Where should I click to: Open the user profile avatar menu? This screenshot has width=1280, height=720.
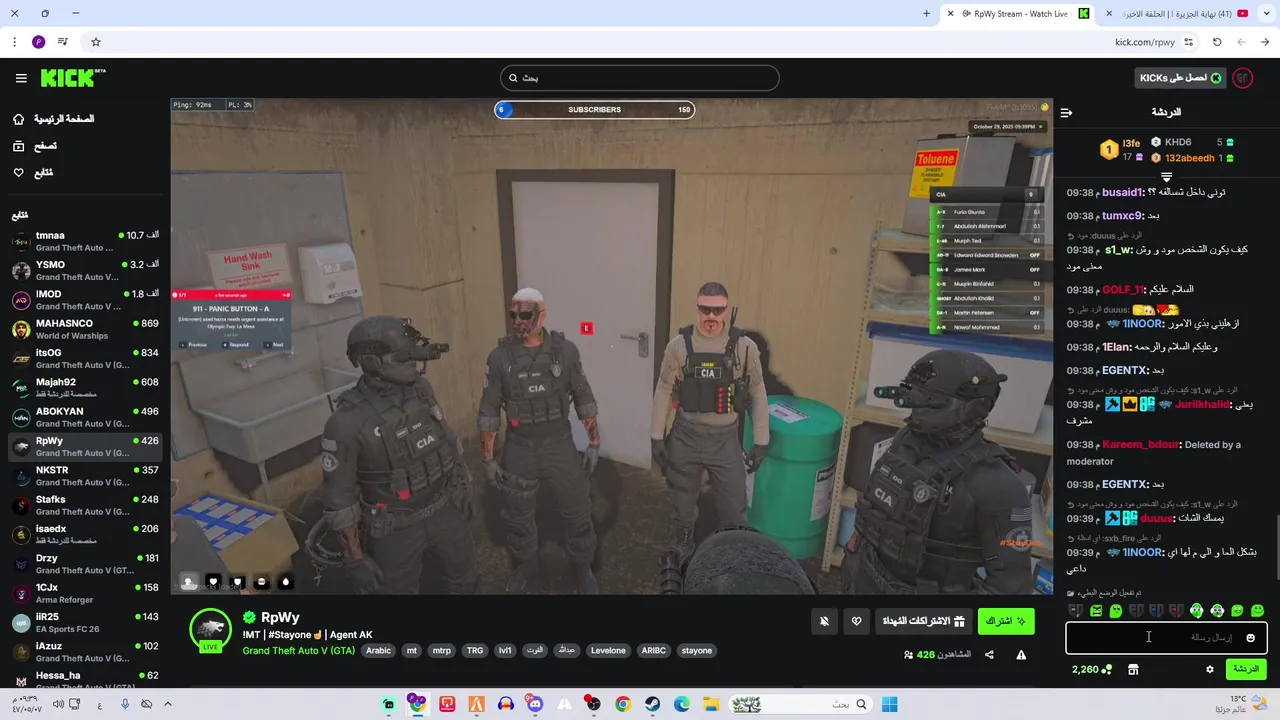tap(1243, 78)
